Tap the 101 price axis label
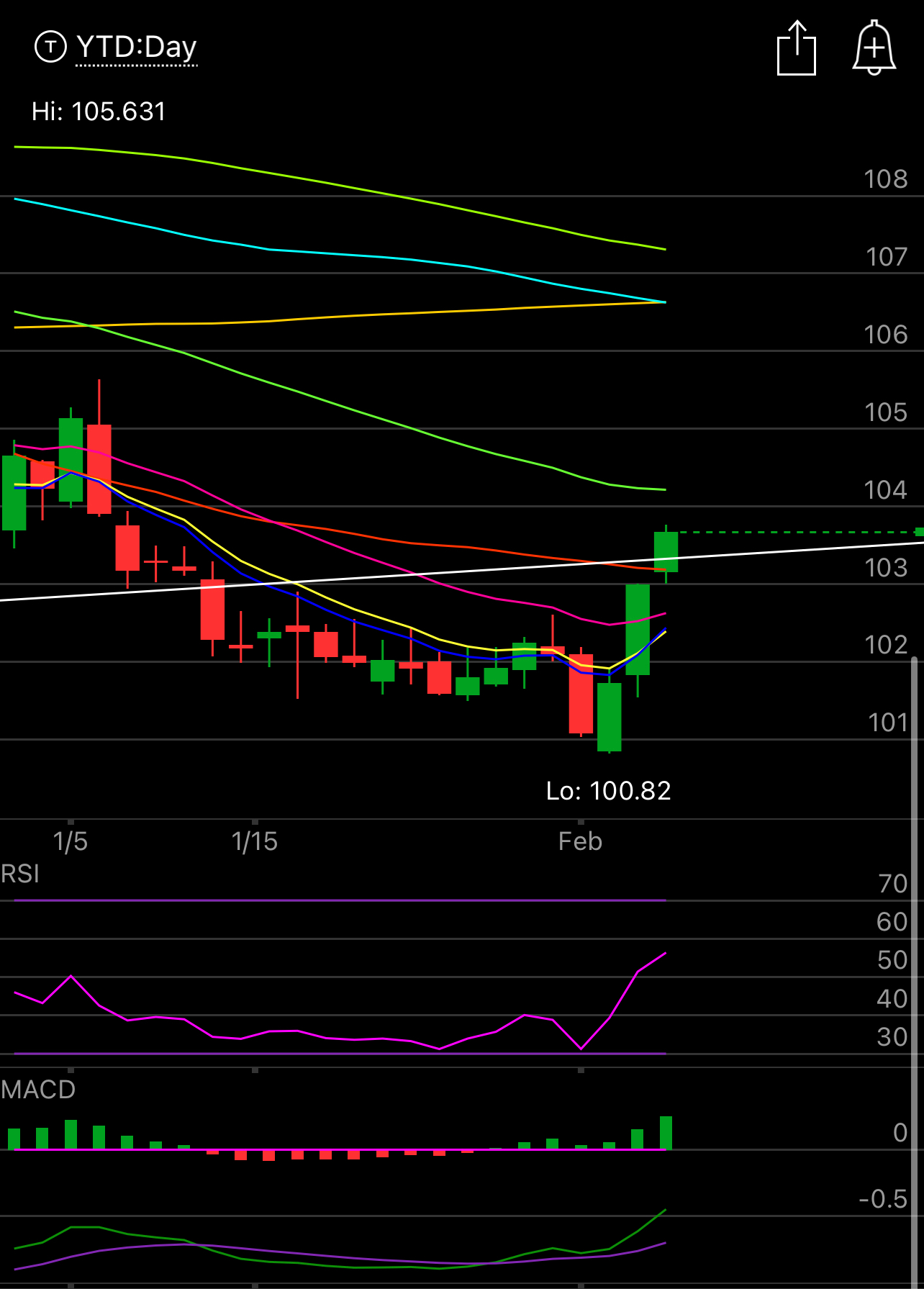Viewport: 924px width, 1289px height. pos(888,723)
